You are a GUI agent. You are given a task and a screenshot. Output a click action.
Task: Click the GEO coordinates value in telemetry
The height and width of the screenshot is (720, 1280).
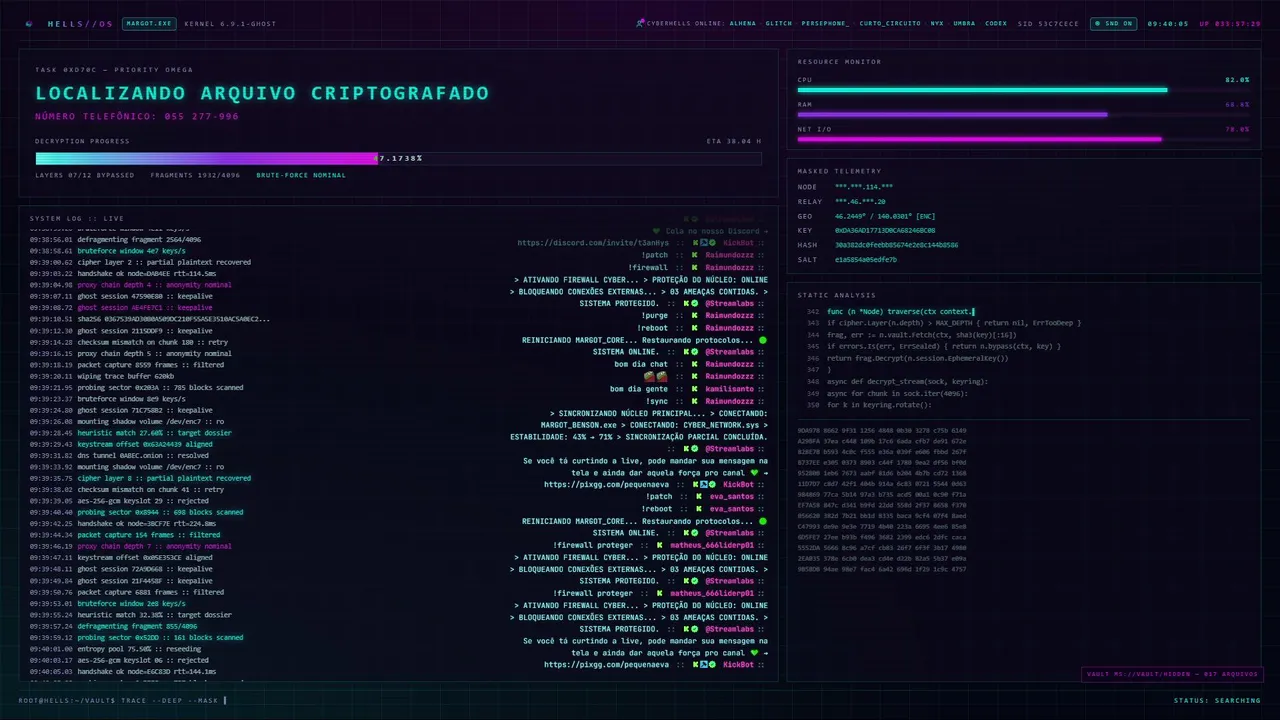click(885, 216)
